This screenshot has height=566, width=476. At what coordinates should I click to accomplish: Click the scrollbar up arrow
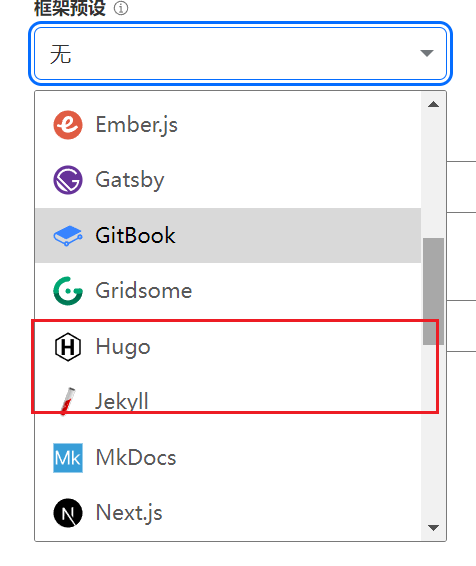click(433, 105)
